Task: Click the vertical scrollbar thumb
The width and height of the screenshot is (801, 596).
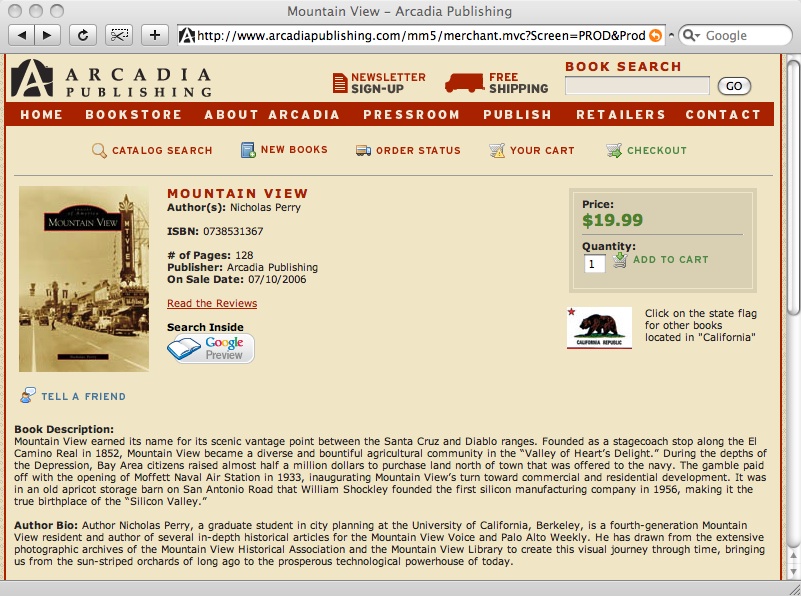Action: pyautogui.click(x=793, y=187)
